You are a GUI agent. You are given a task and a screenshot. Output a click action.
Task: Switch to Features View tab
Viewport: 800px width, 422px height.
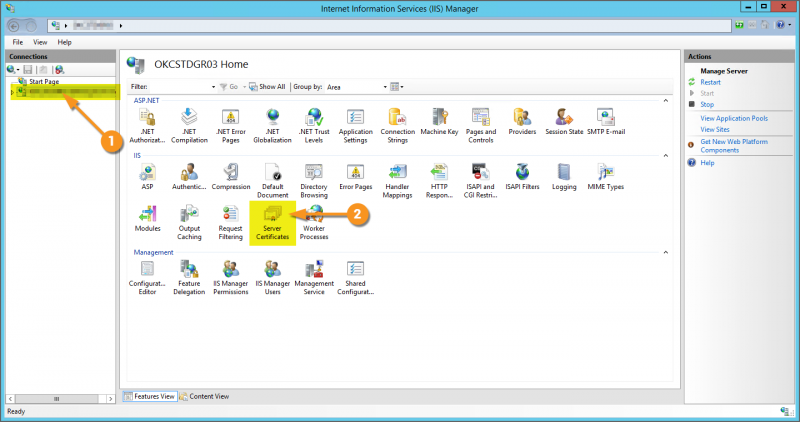point(149,396)
